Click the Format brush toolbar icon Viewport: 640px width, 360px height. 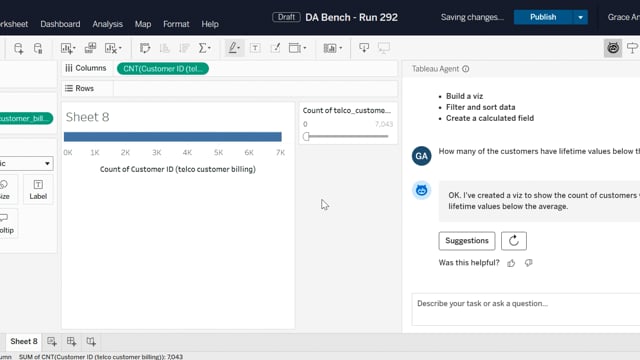click(x=276, y=48)
